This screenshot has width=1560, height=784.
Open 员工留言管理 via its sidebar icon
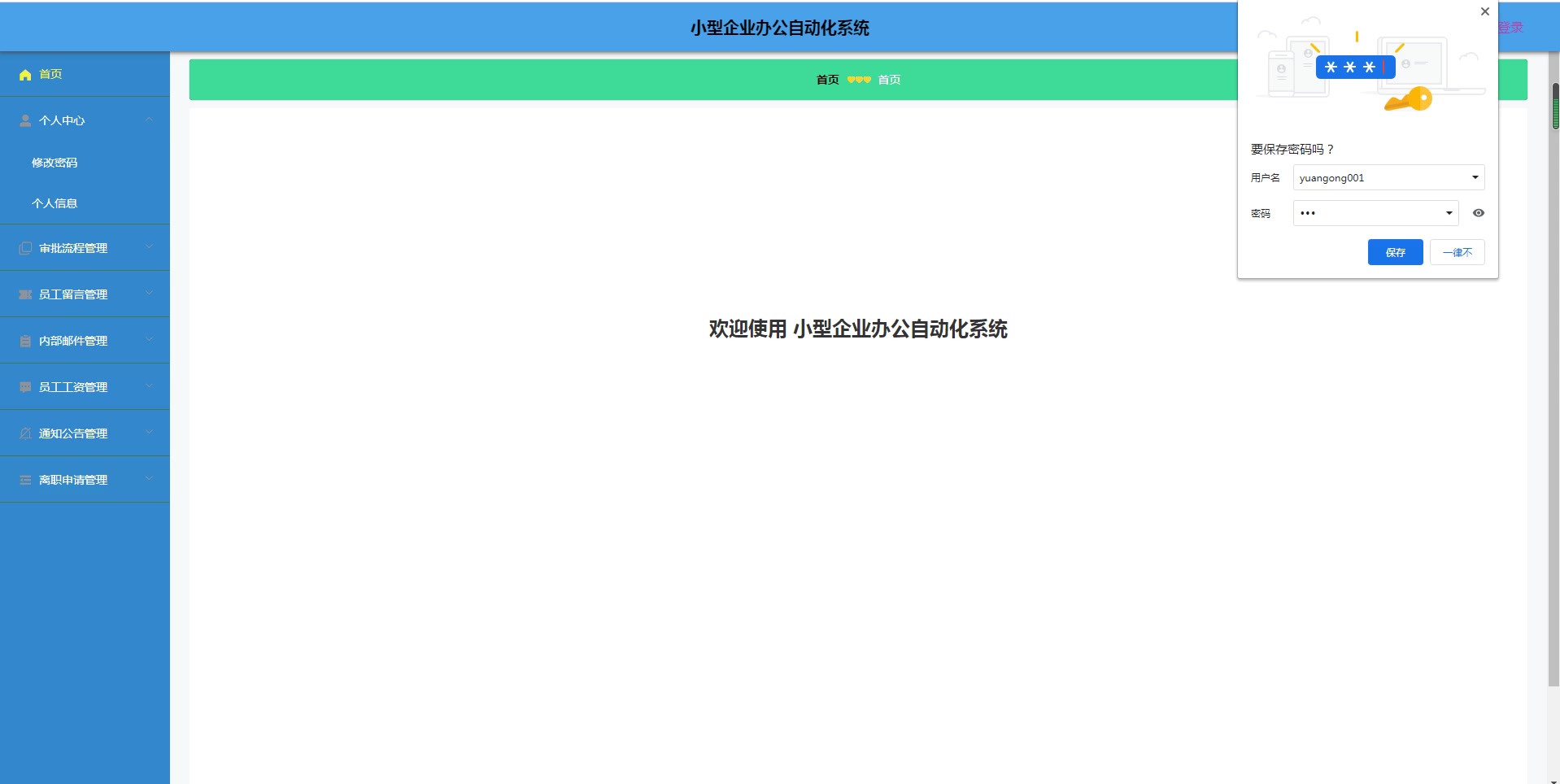click(x=24, y=294)
